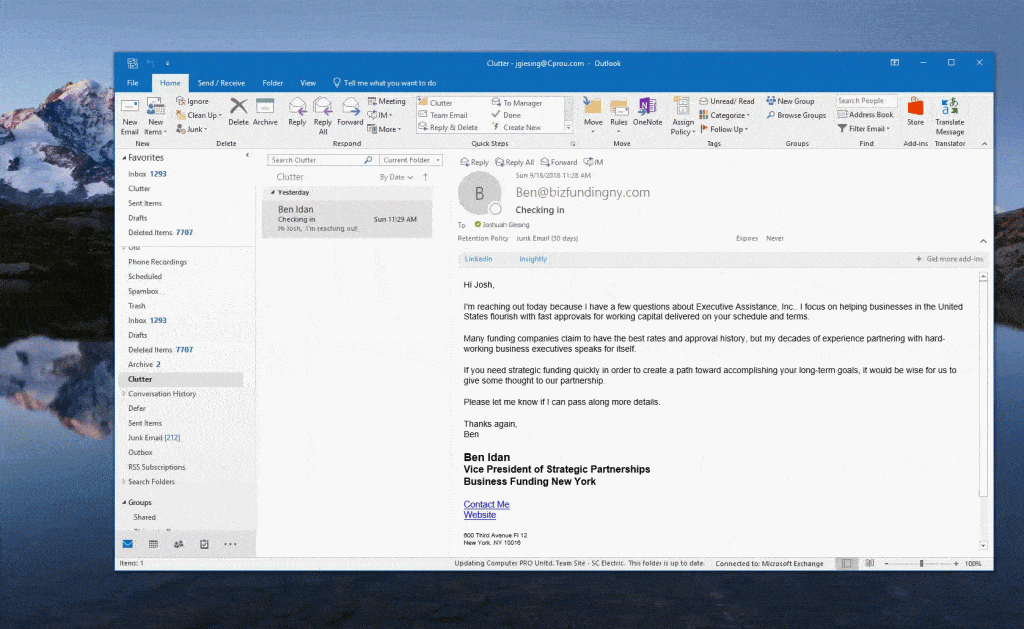
Task: Toggle the sort order arrow in the message list
Action: click(x=426, y=177)
